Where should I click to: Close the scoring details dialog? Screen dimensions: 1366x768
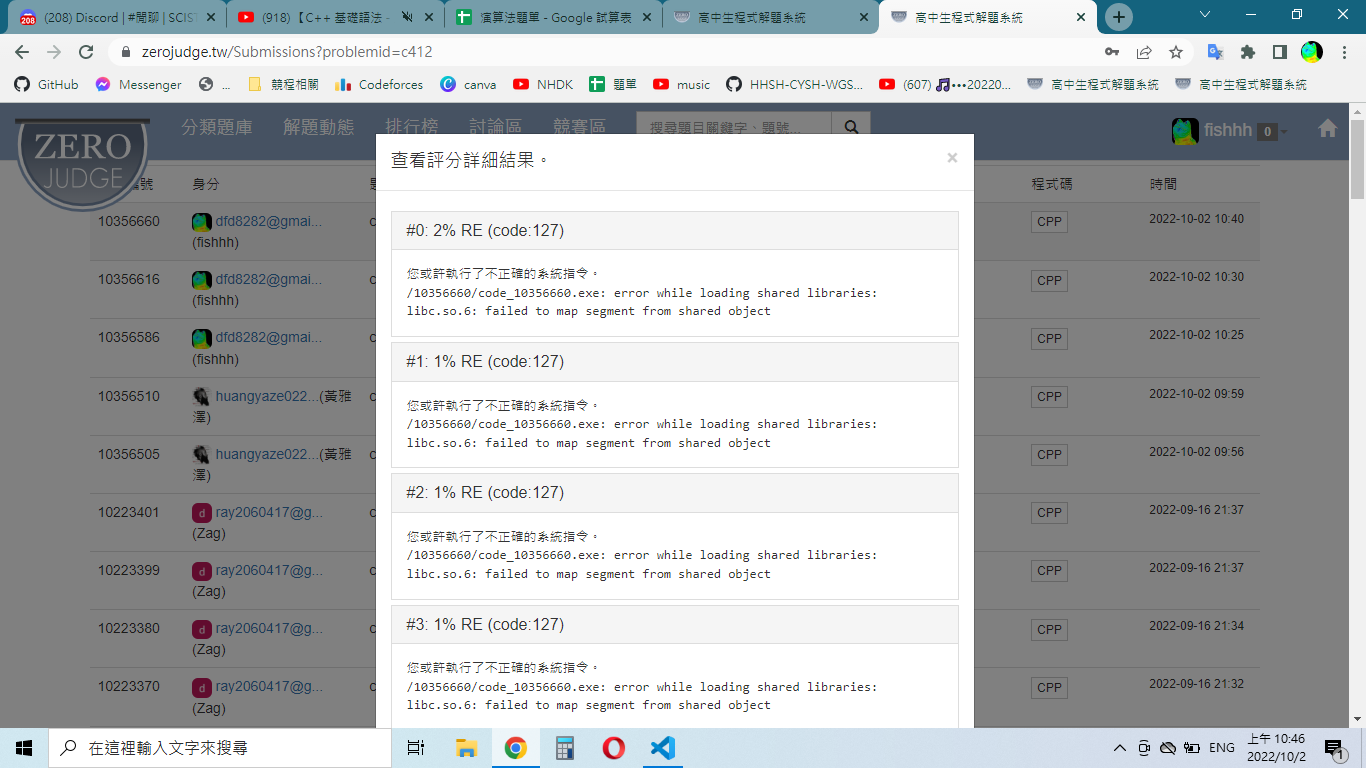click(951, 158)
